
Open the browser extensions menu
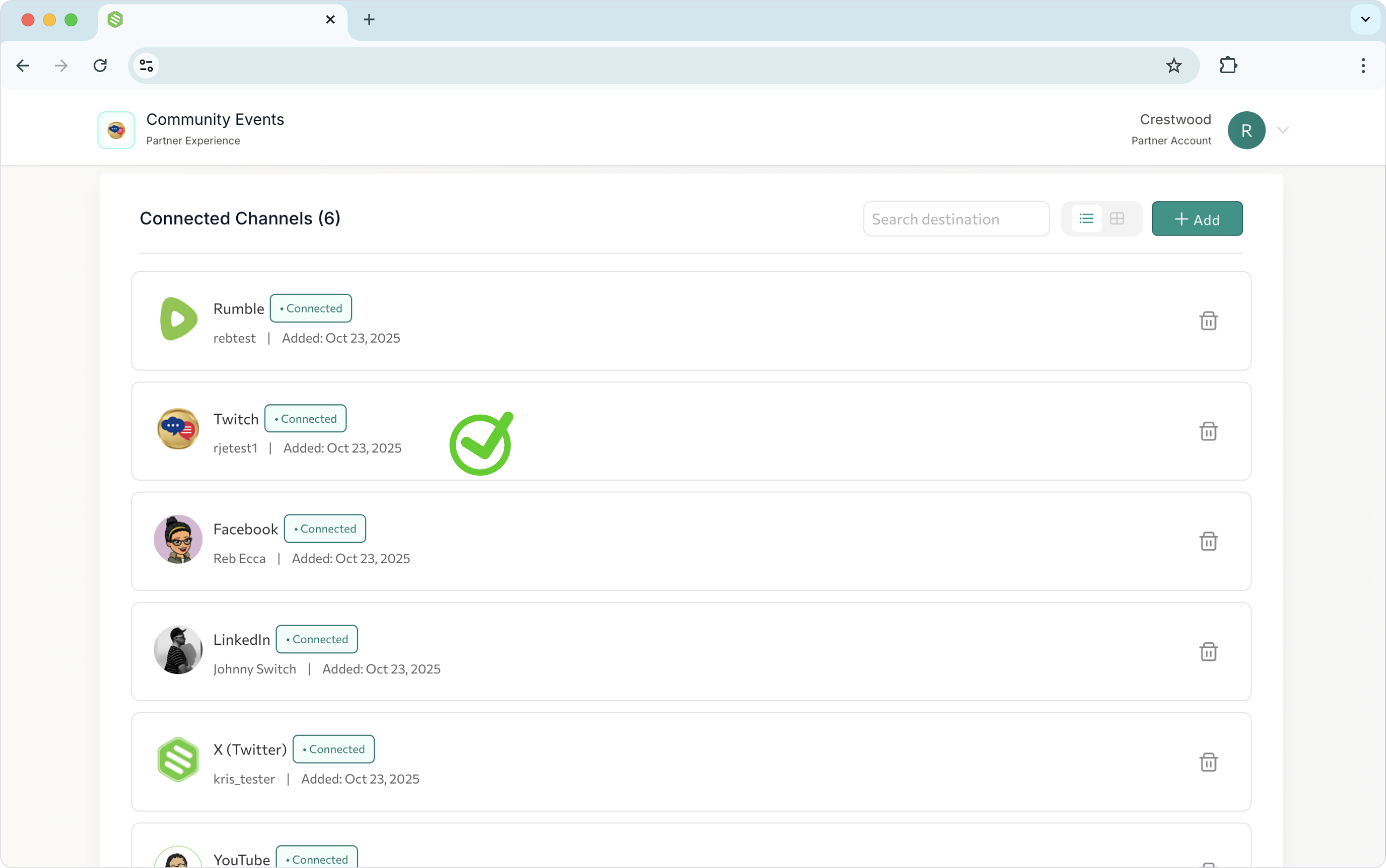[1228, 66]
